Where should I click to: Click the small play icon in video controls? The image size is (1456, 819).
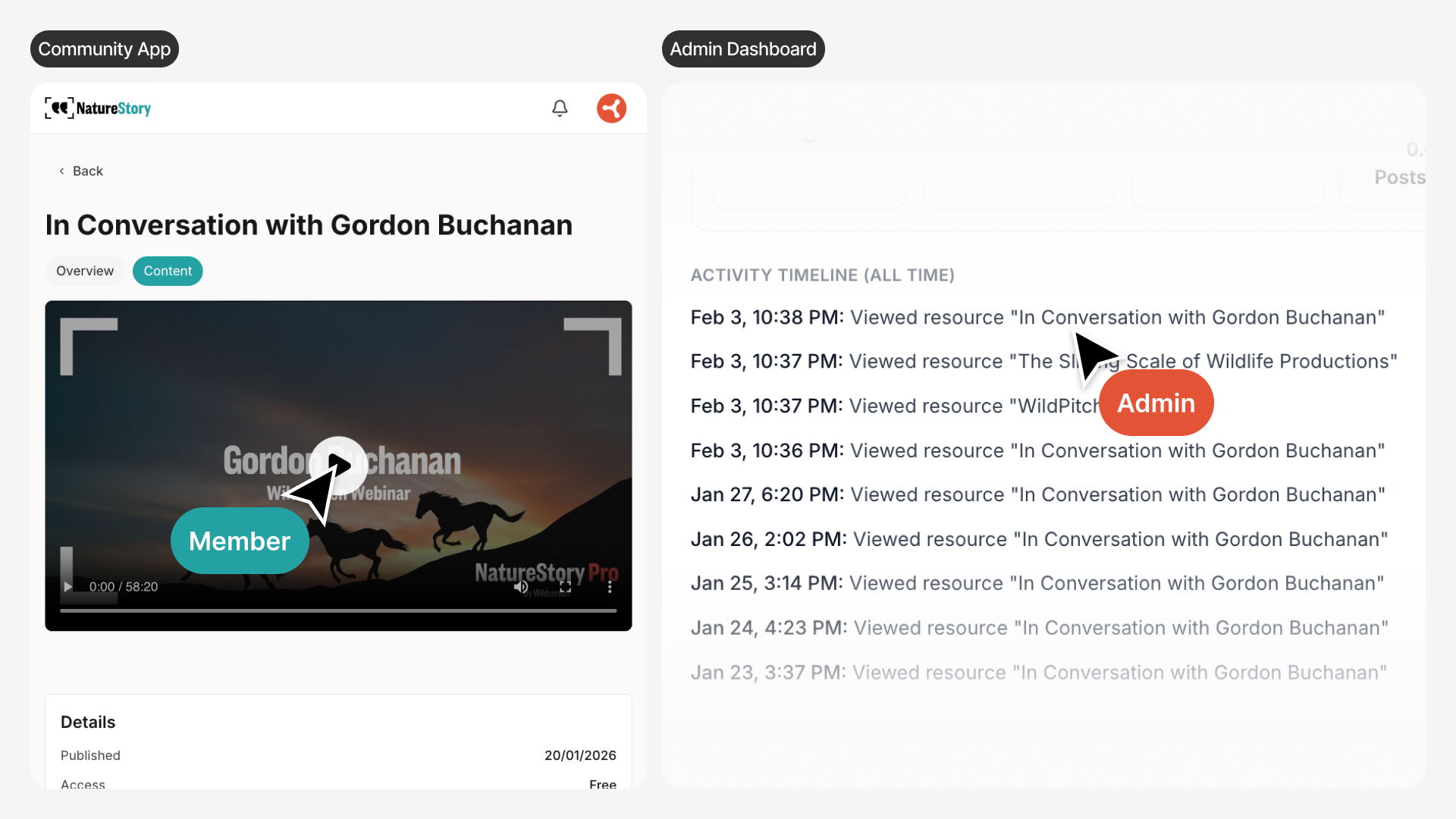[x=68, y=587]
